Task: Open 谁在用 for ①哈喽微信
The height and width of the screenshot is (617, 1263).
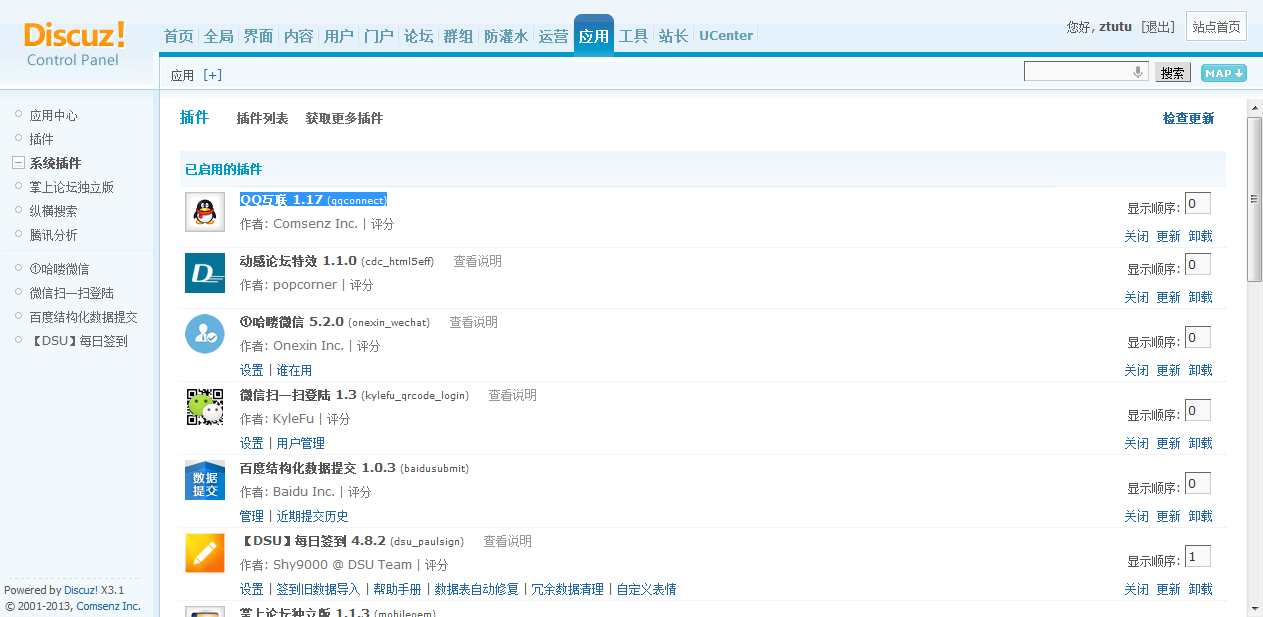Action: (294, 370)
